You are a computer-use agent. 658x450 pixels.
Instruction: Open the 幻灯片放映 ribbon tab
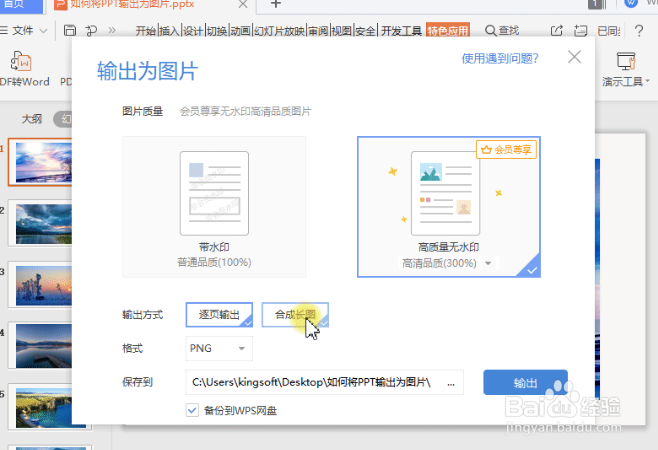click(x=279, y=31)
